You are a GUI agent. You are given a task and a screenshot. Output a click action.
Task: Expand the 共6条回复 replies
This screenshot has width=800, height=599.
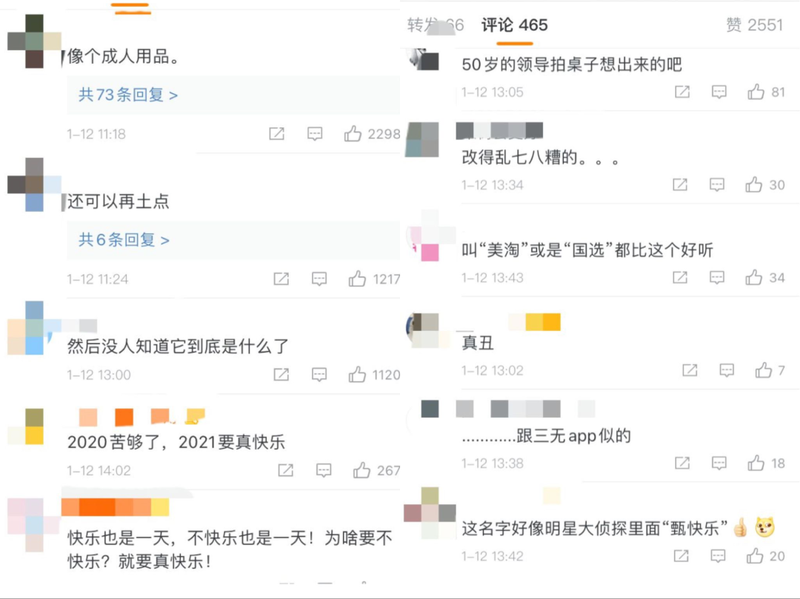(x=124, y=239)
